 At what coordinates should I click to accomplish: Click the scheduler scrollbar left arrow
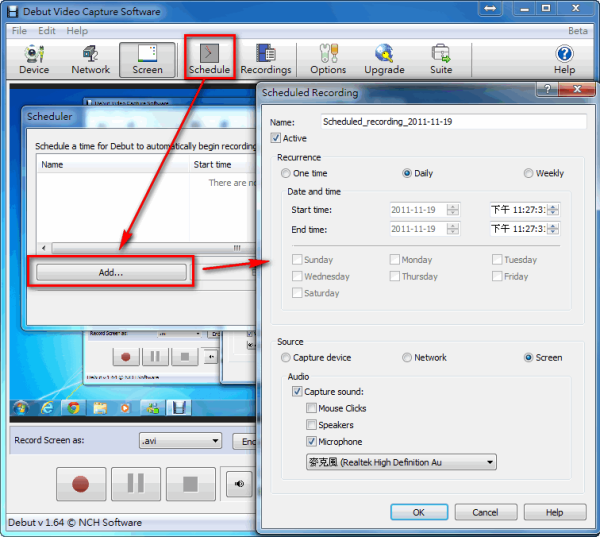[44, 248]
